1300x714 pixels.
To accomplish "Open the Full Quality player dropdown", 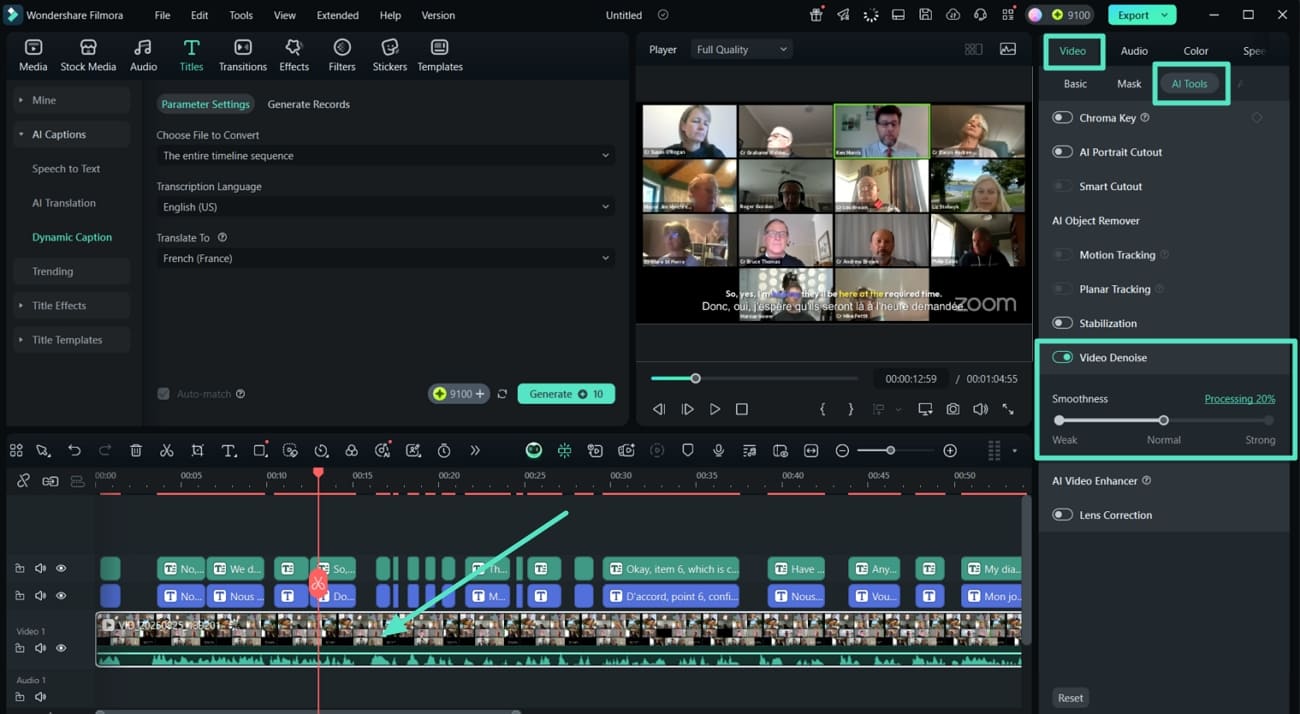I will pos(741,49).
